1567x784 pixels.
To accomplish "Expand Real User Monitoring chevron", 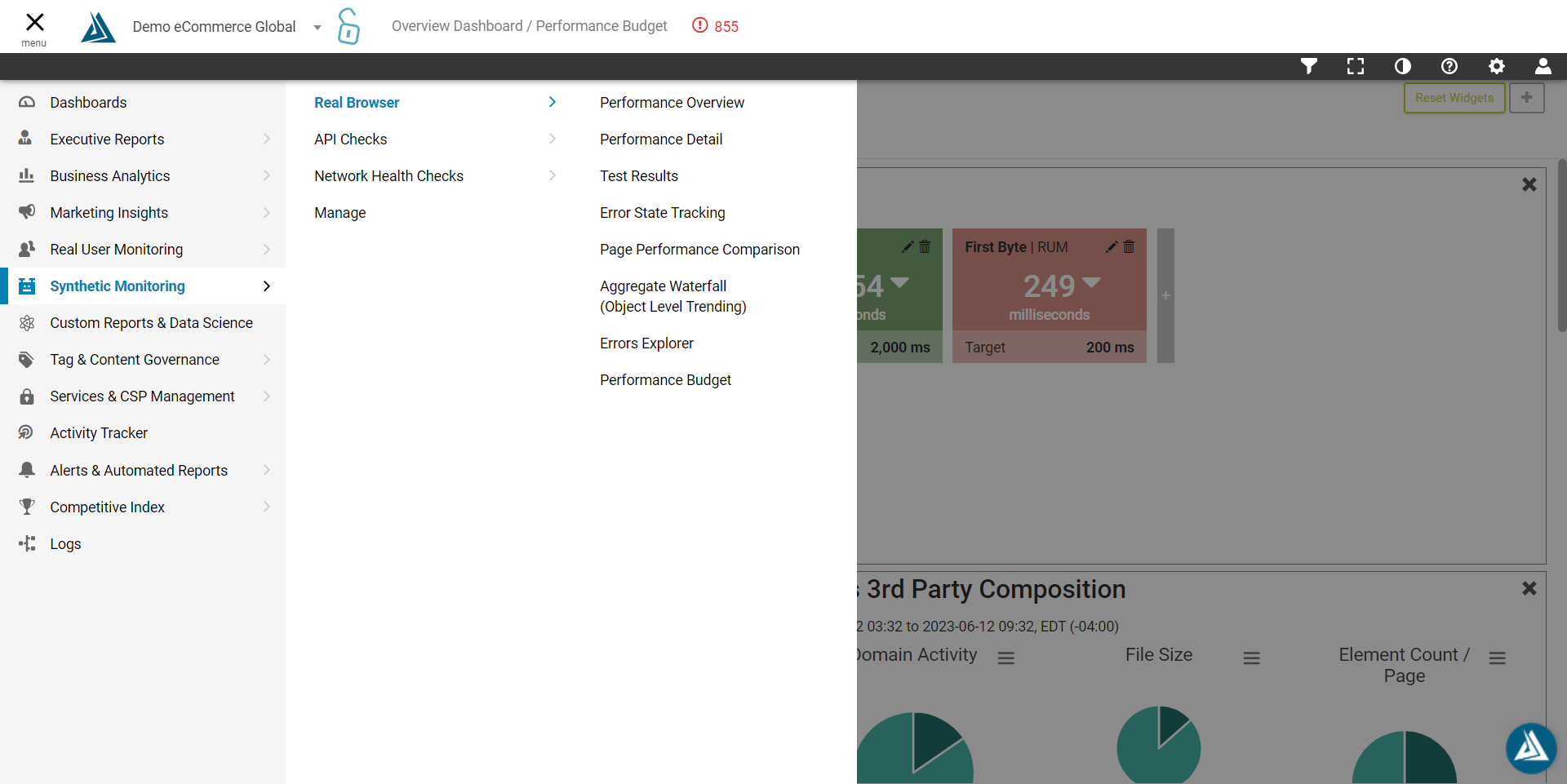I will coord(266,250).
